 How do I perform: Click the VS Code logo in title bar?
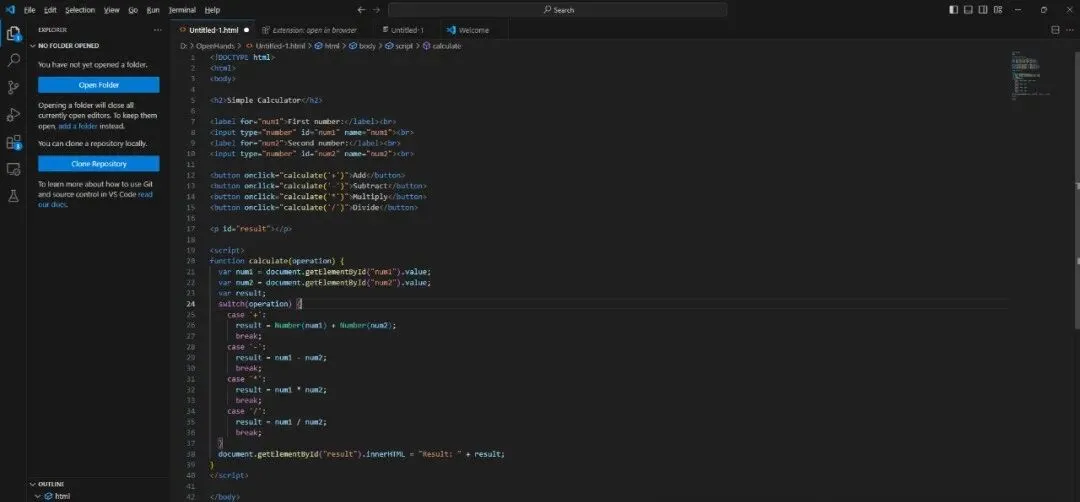point(10,10)
